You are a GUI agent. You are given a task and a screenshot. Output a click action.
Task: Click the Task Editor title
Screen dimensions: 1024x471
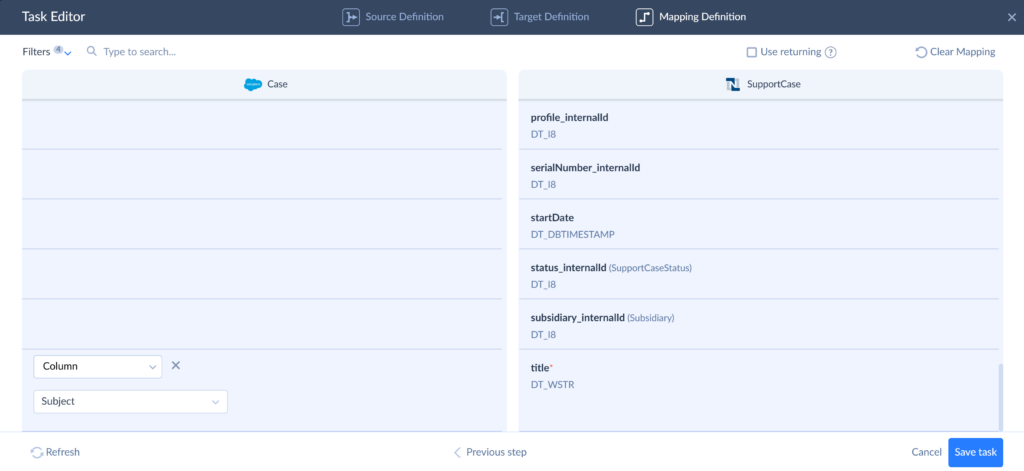[54, 17]
